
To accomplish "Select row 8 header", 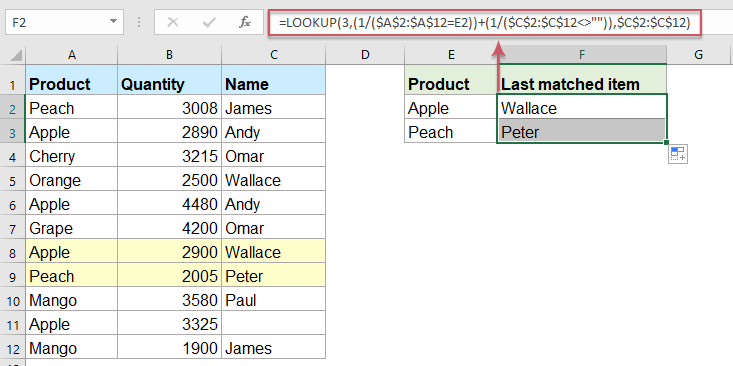I will 12,252.
